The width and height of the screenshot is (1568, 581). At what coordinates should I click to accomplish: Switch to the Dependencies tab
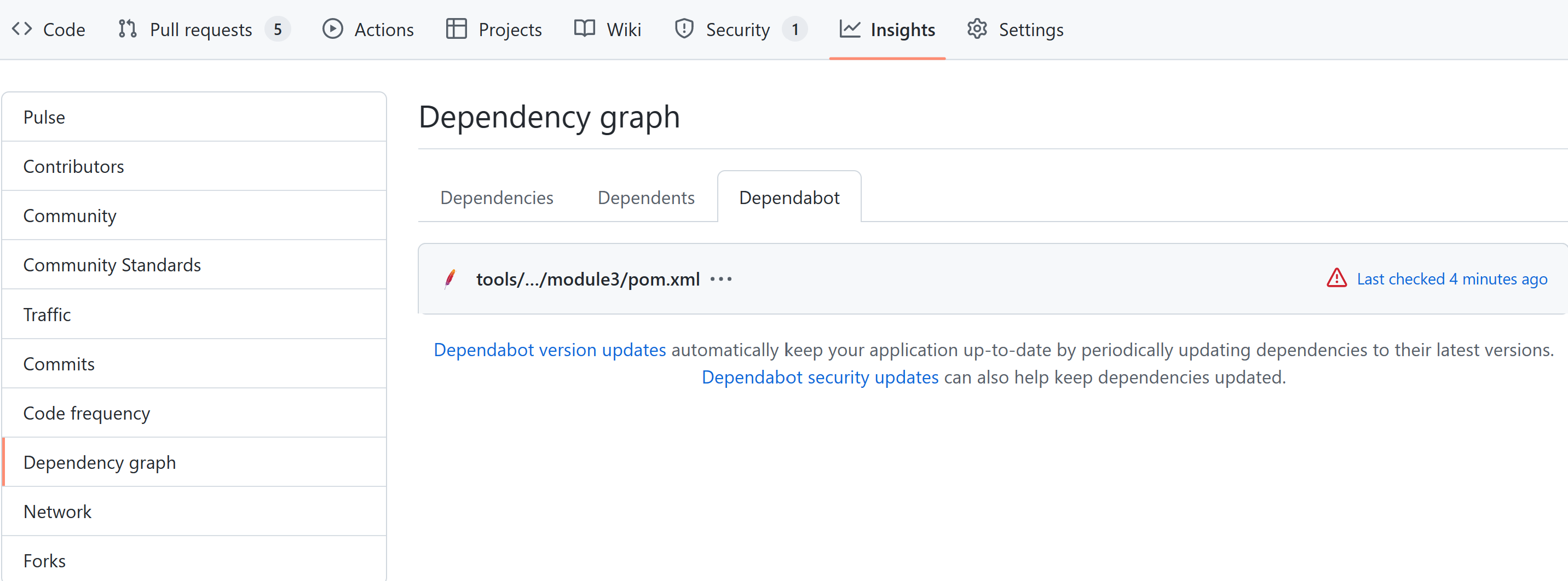point(496,197)
